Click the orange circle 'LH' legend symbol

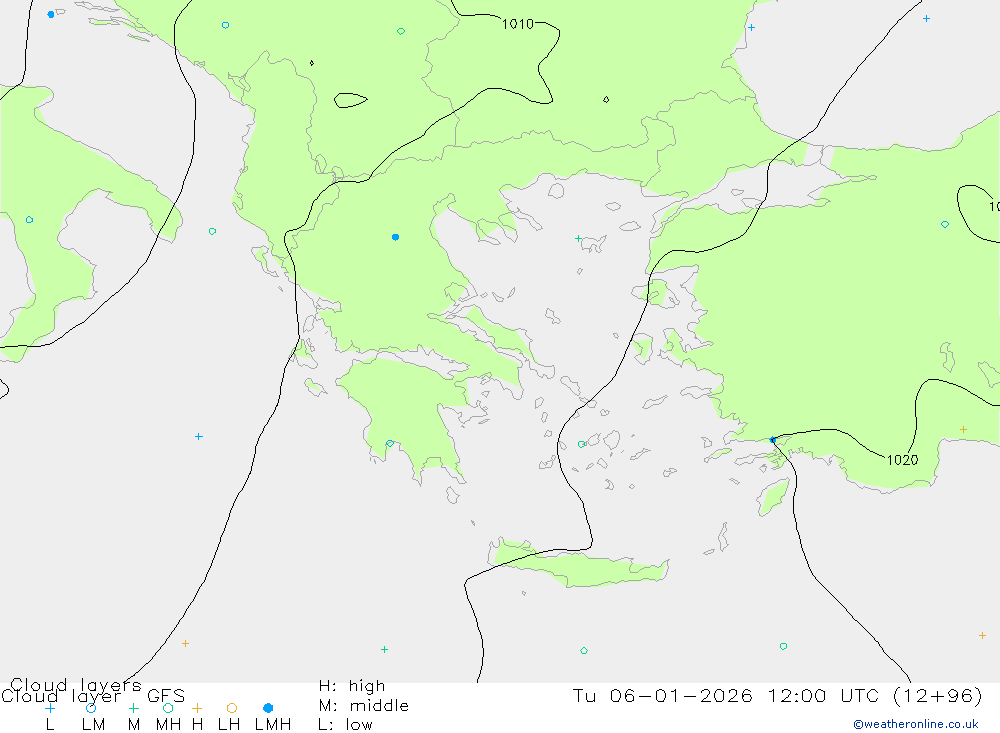[x=232, y=708]
